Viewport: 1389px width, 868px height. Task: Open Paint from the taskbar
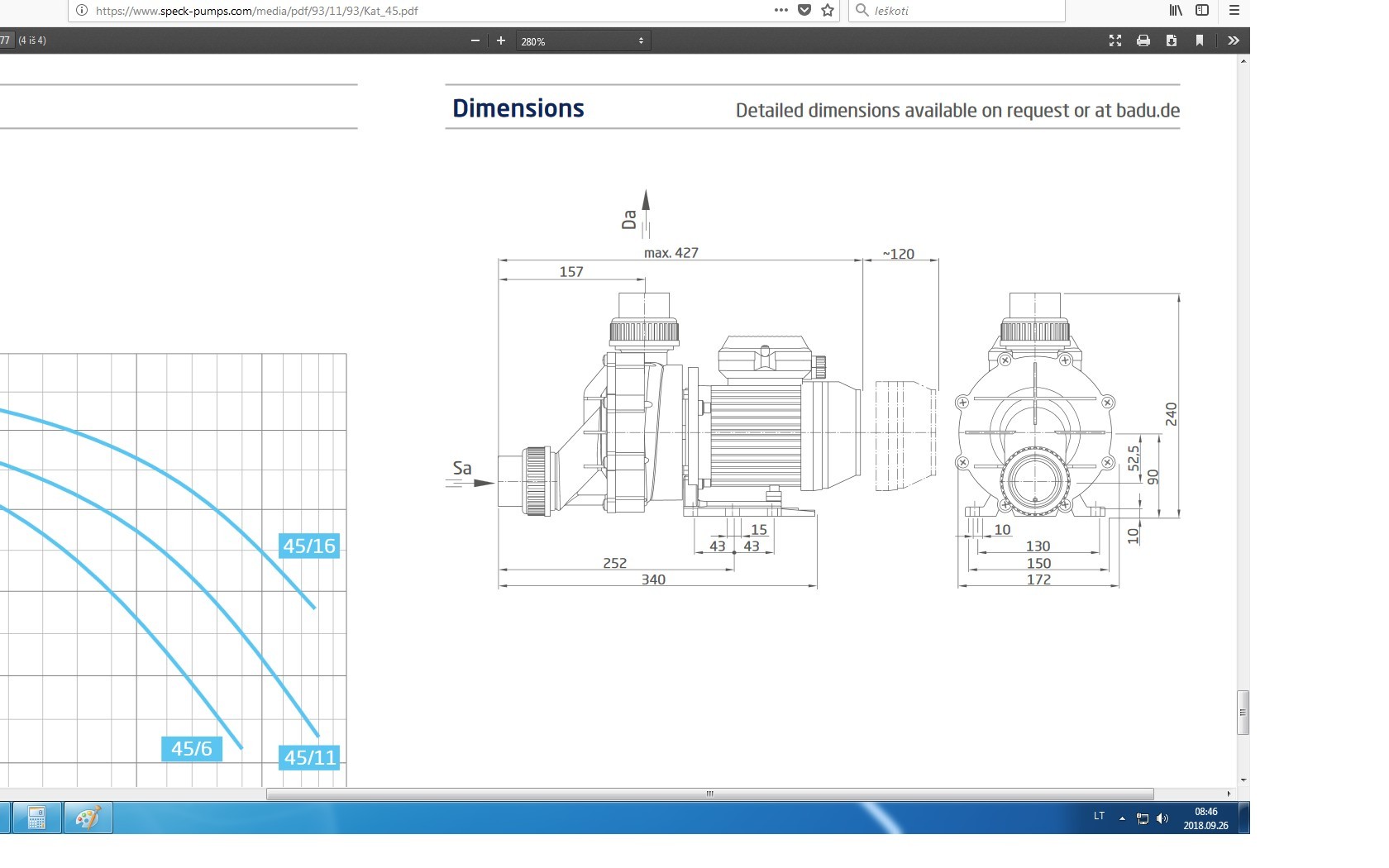pos(88,818)
